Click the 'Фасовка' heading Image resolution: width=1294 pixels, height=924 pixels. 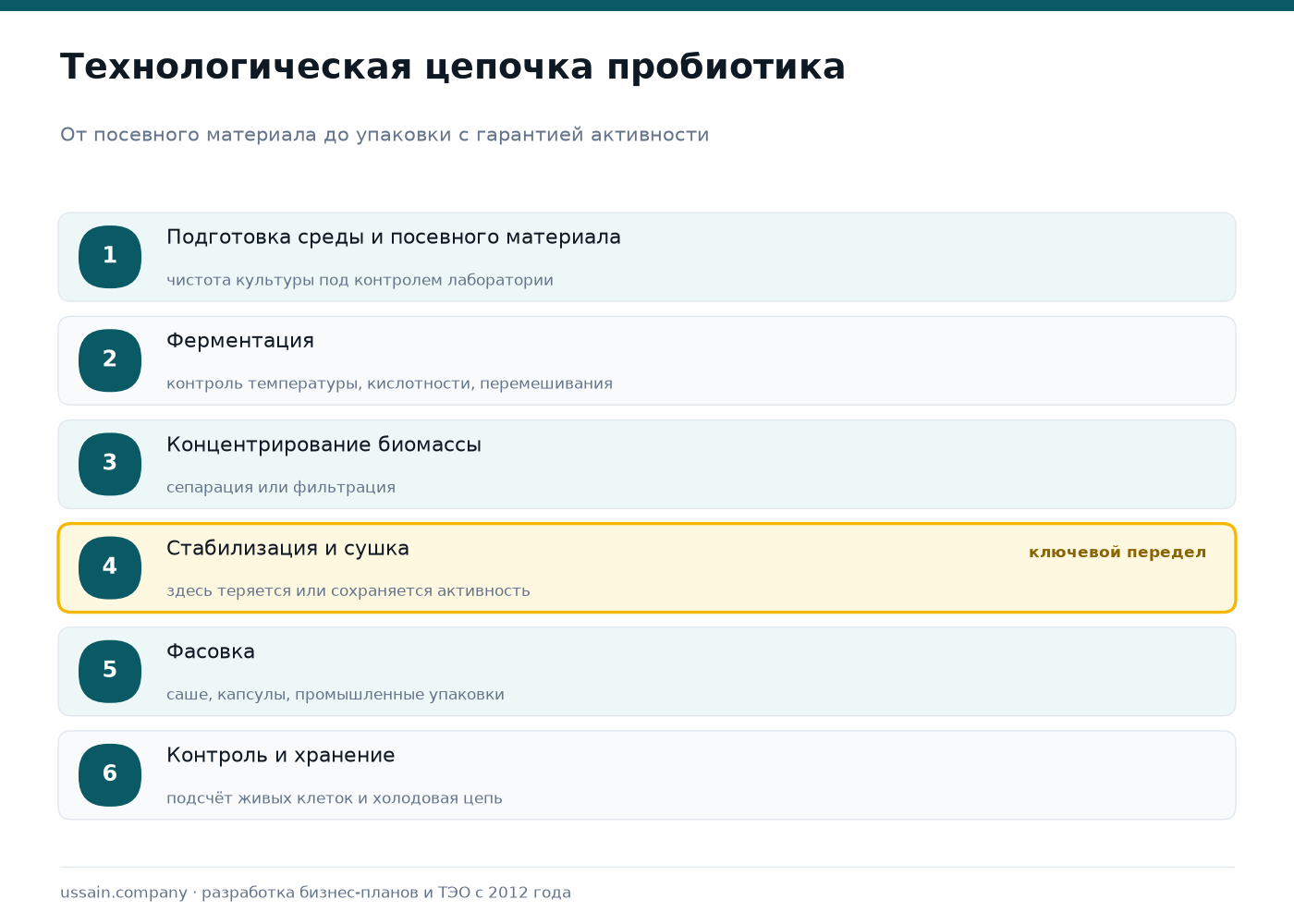click(211, 651)
